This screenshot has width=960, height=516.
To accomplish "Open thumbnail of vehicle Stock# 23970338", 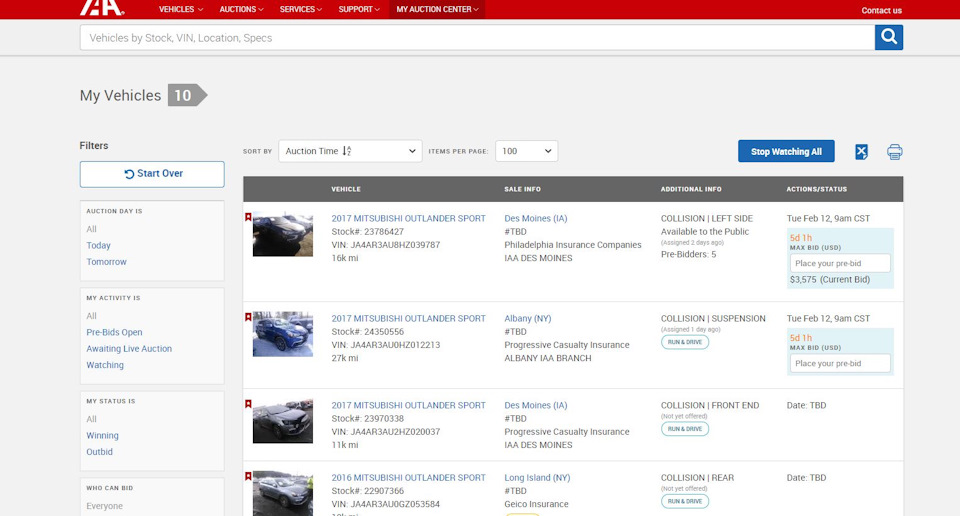I will pyautogui.click(x=283, y=421).
